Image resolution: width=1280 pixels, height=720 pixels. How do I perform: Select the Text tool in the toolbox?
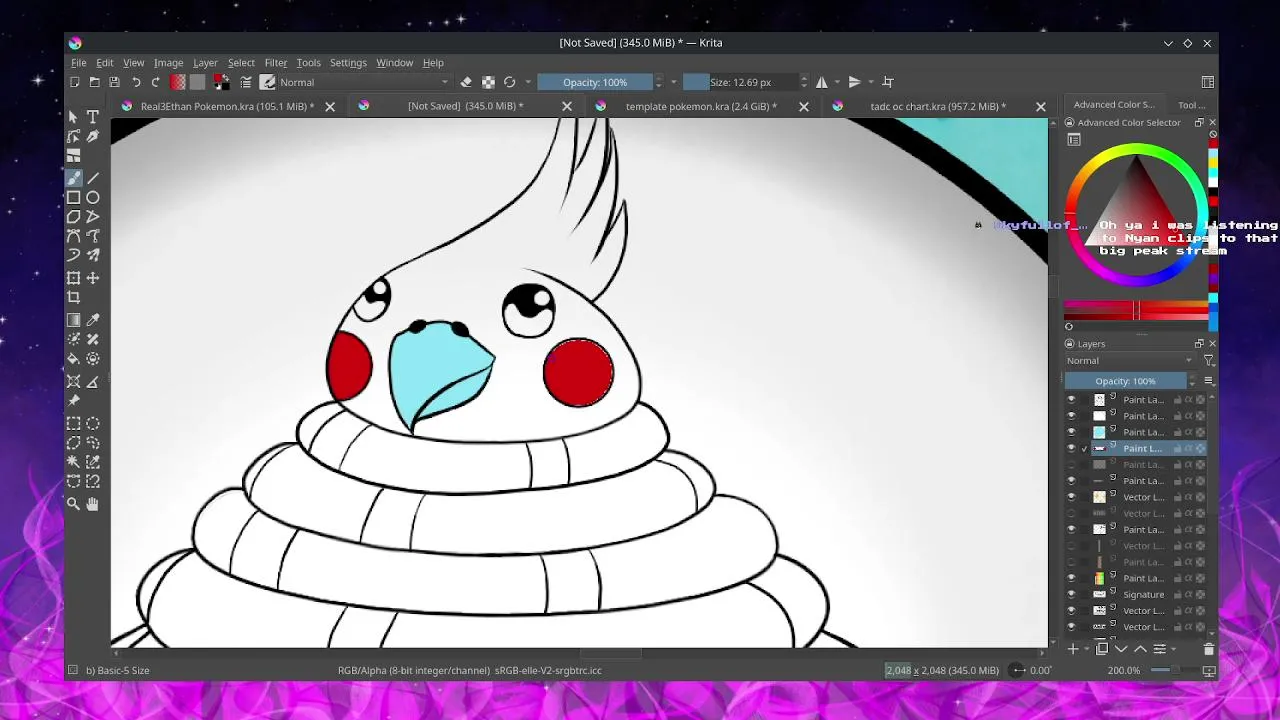[93, 117]
